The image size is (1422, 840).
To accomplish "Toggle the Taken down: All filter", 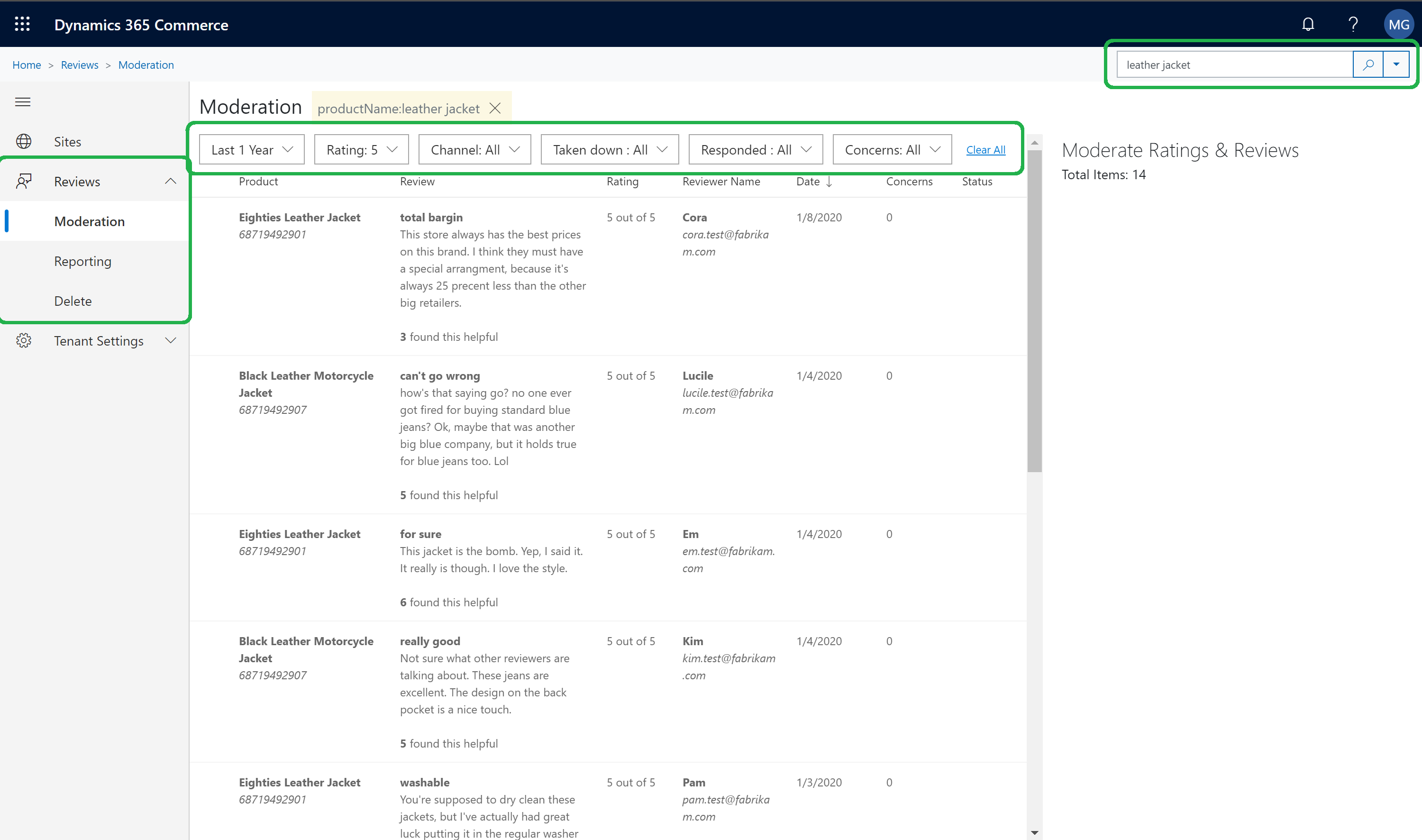I will [609, 149].
